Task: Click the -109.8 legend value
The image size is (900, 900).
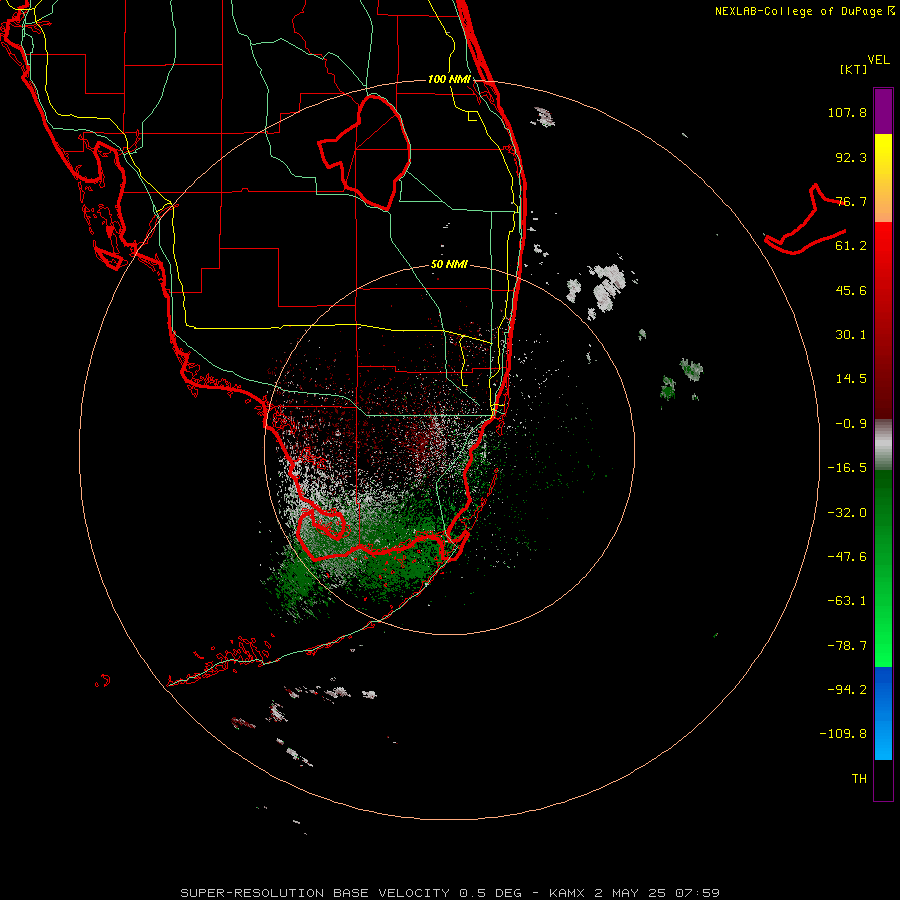Action: tap(843, 734)
